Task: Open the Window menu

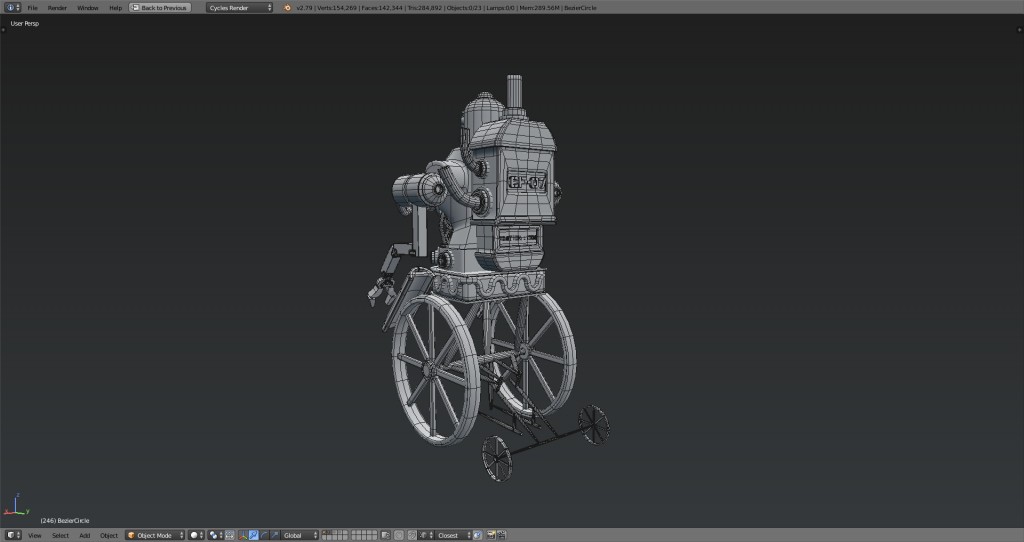Action: (88, 7)
